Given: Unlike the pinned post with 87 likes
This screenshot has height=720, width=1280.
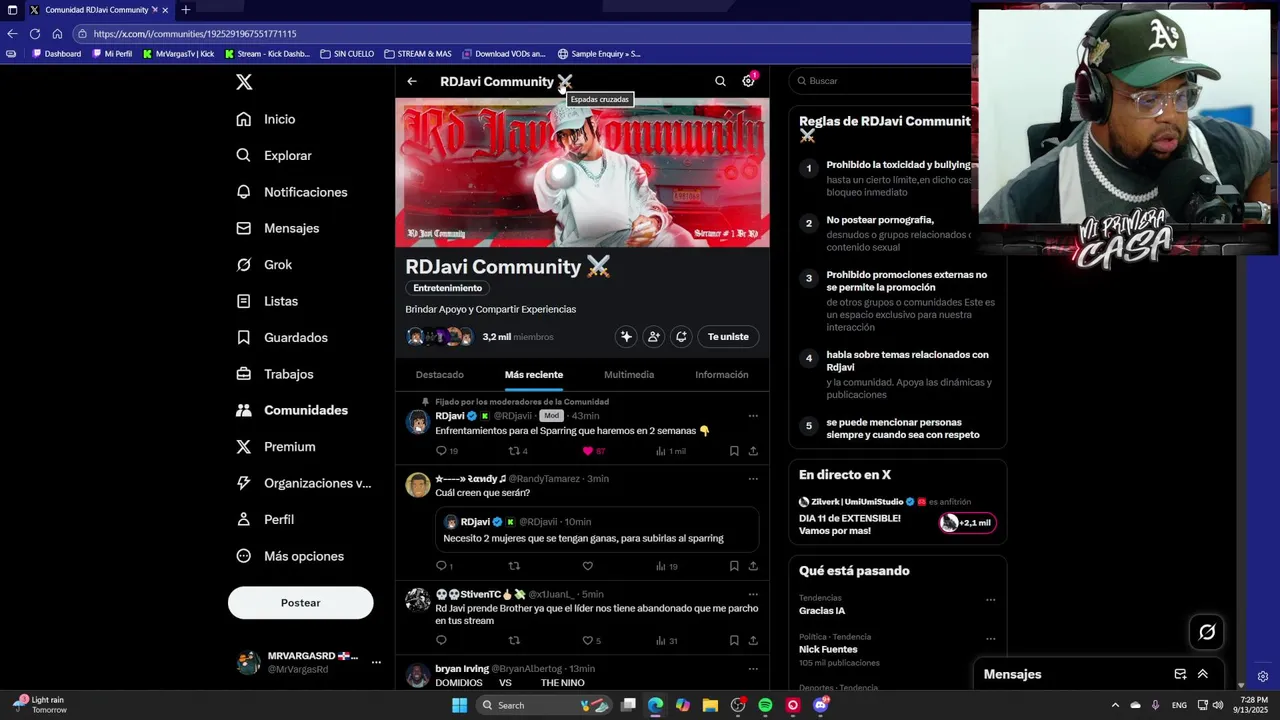Looking at the screenshot, I should click(588, 451).
